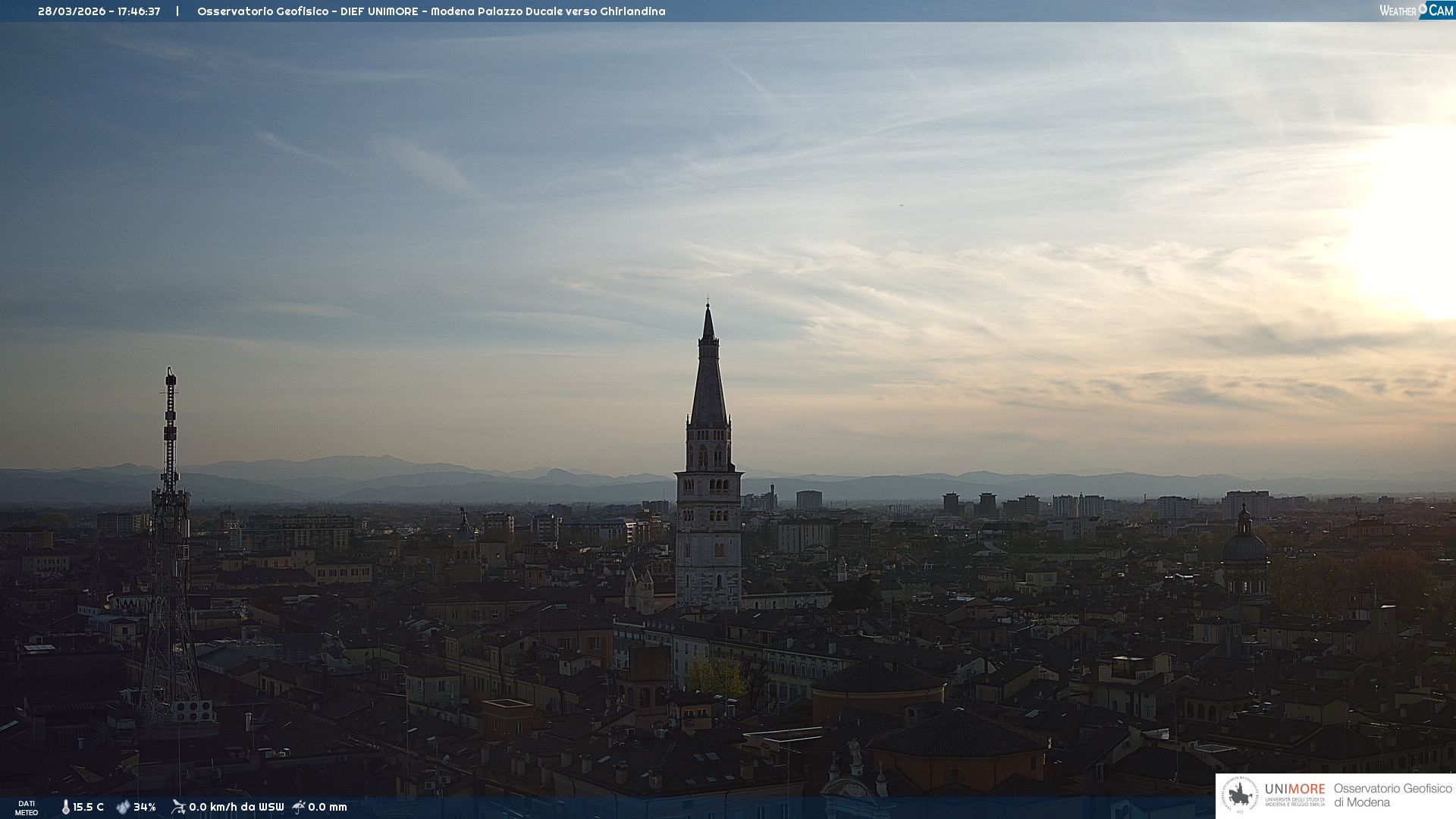Click the humidity water drops icon
The height and width of the screenshot is (819, 1456).
[123, 807]
